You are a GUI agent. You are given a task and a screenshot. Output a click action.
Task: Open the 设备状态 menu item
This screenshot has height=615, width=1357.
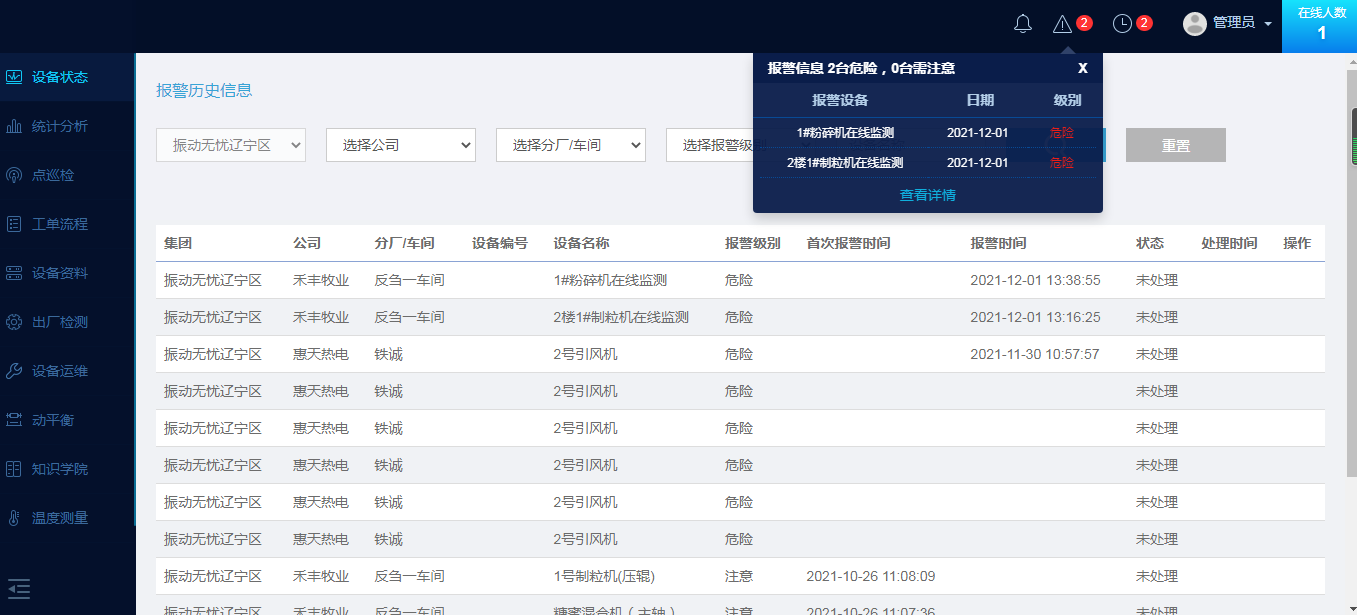60,77
